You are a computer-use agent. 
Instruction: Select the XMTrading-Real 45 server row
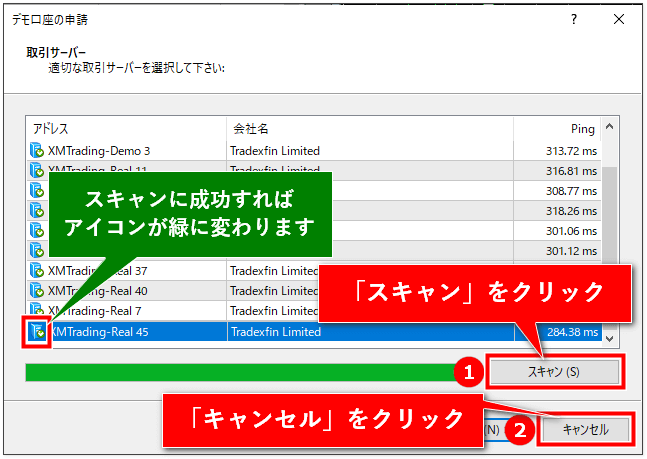(314, 331)
